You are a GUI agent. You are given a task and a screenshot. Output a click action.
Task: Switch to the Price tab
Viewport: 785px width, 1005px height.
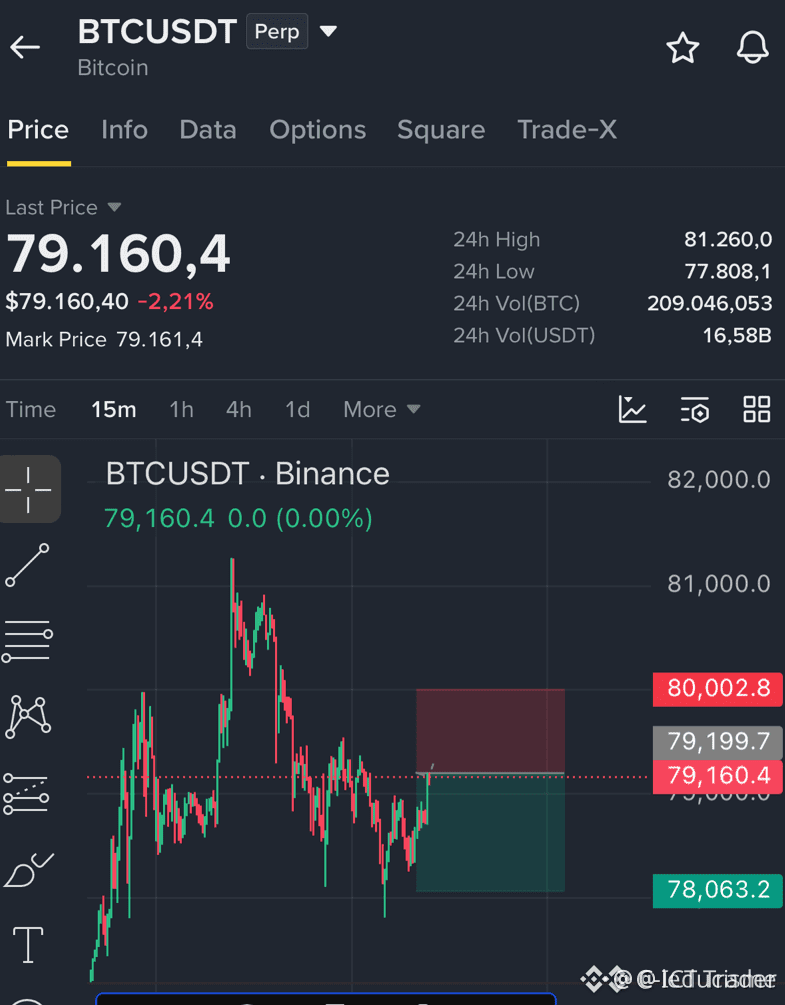[x=38, y=130]
